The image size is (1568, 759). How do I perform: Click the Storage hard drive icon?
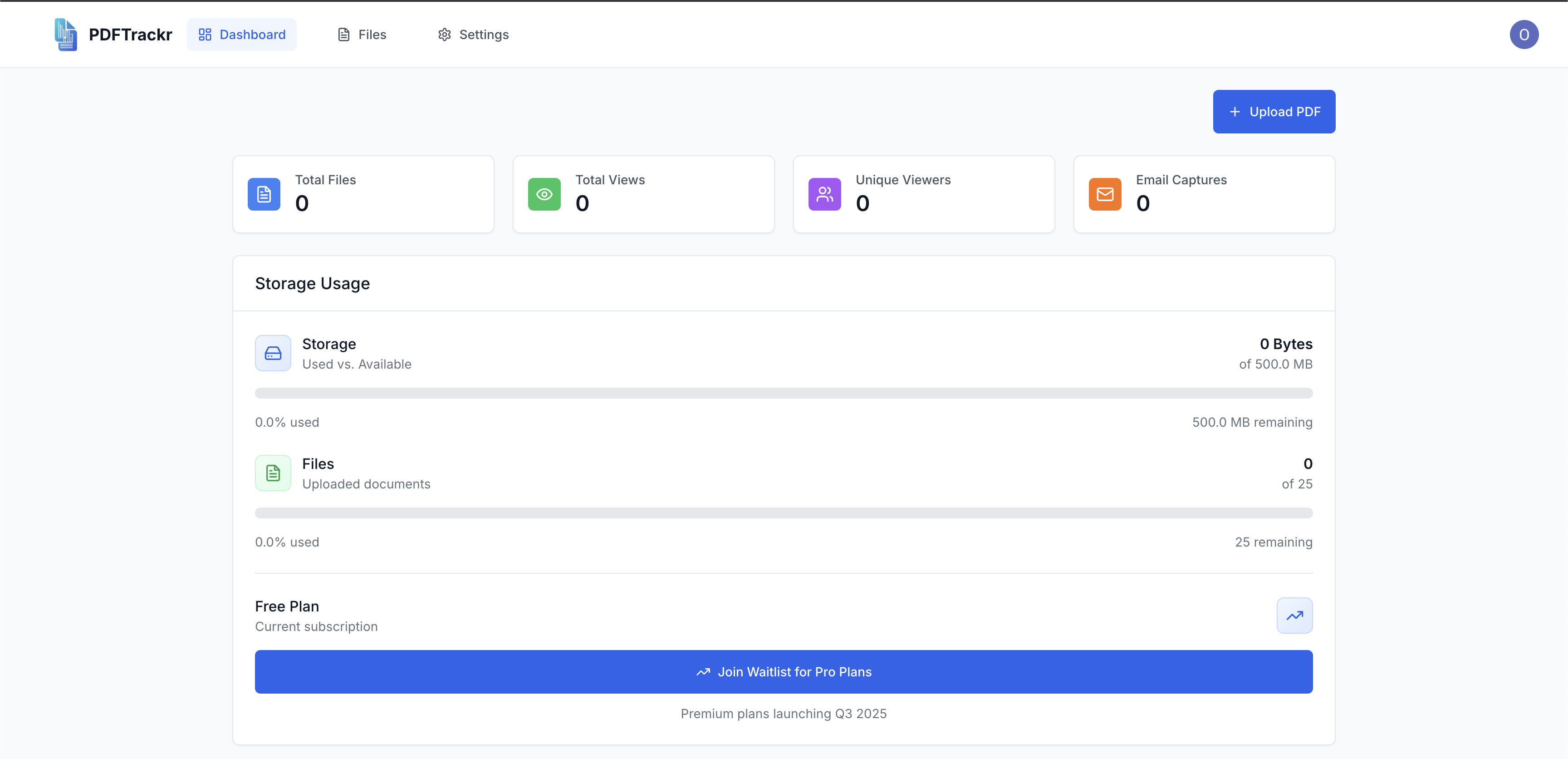[x=273, y=353]
